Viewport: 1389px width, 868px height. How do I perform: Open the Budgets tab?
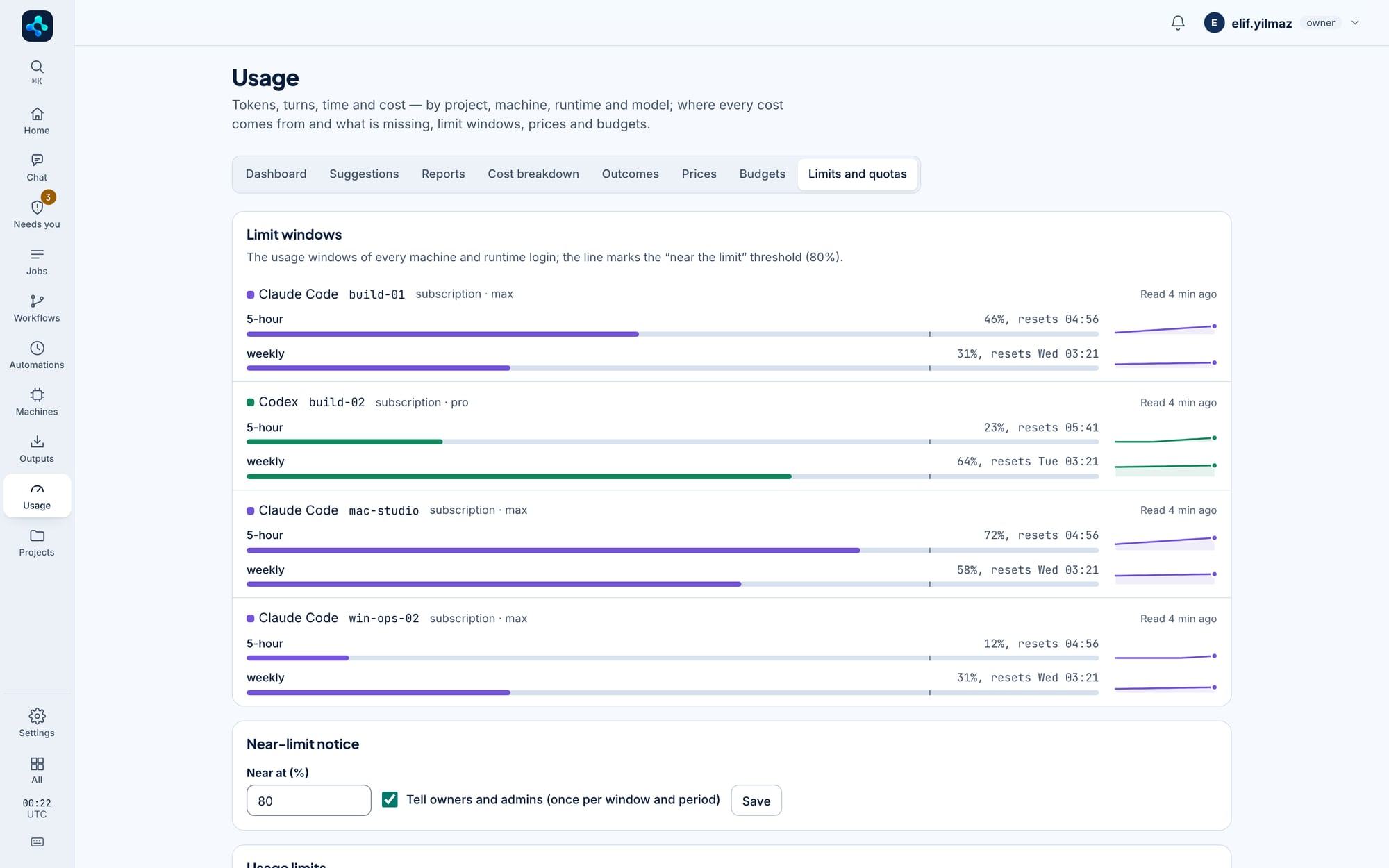tap(762, 174)
